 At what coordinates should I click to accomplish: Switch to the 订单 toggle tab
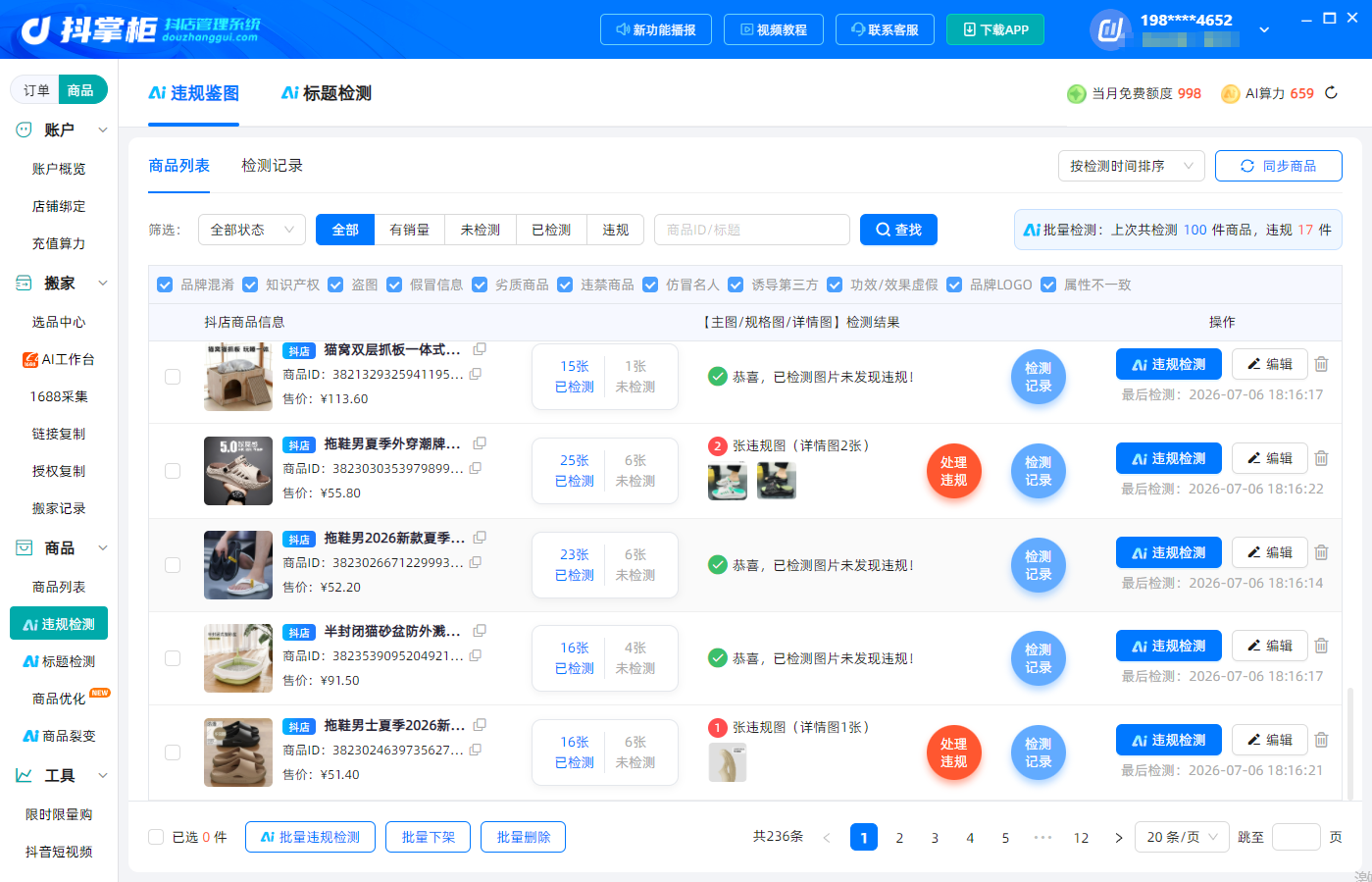tap(36, 90)
